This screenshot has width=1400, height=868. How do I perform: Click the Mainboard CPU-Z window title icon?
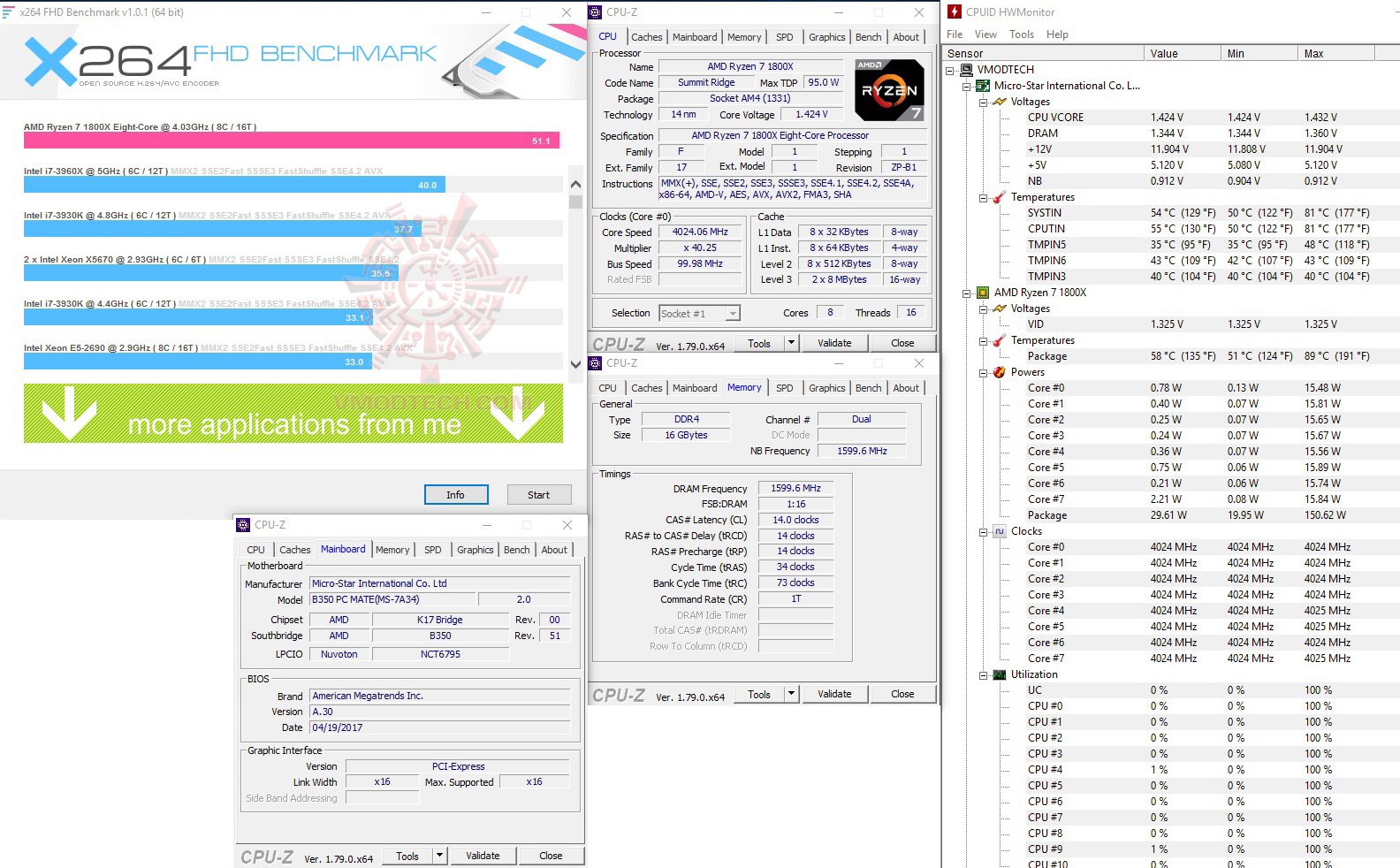click(x=243, y=525)
